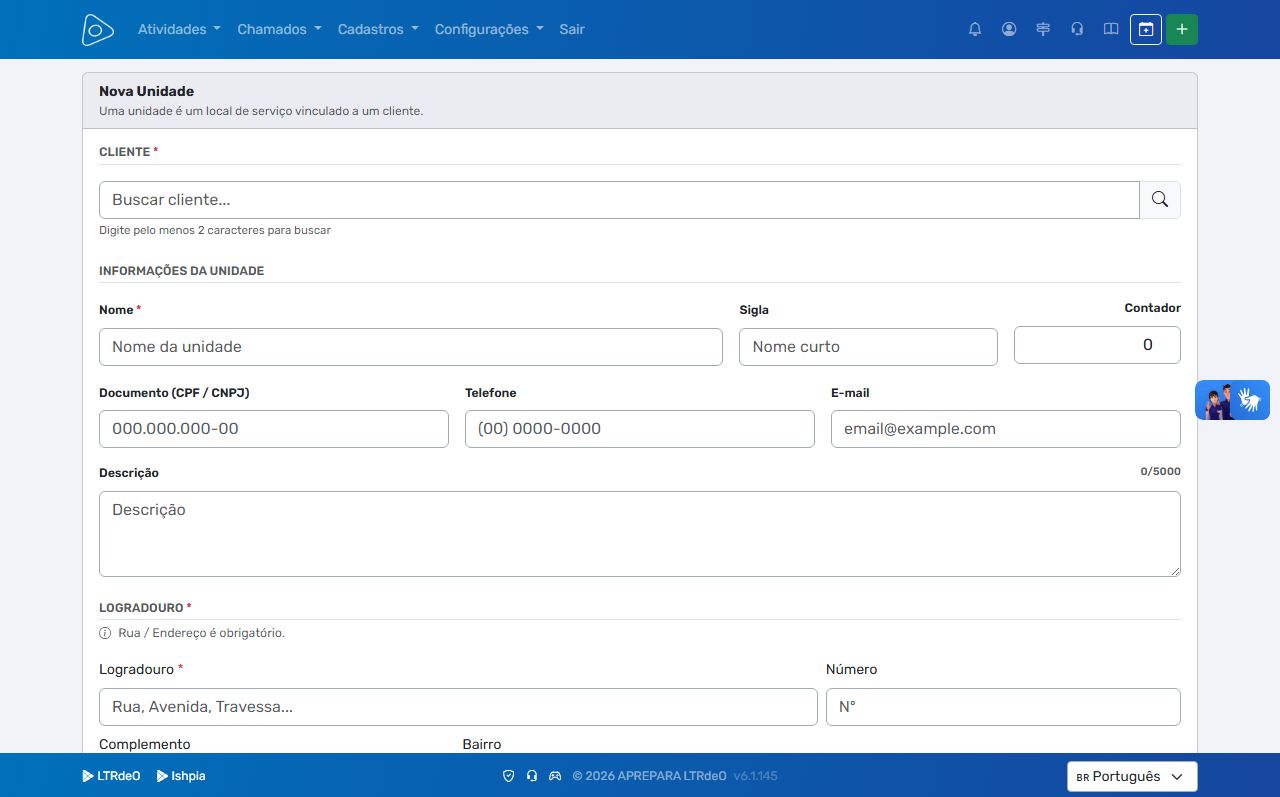Open the book documentation icon
Viewport: 1280px width, 797px height.
point(1111,30)
